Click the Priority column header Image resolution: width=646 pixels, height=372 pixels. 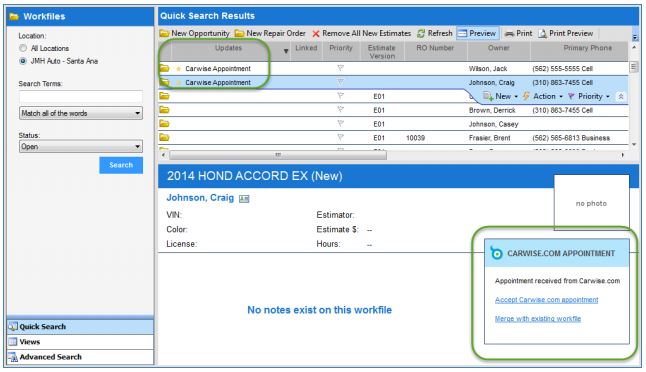tap(341, 48)
